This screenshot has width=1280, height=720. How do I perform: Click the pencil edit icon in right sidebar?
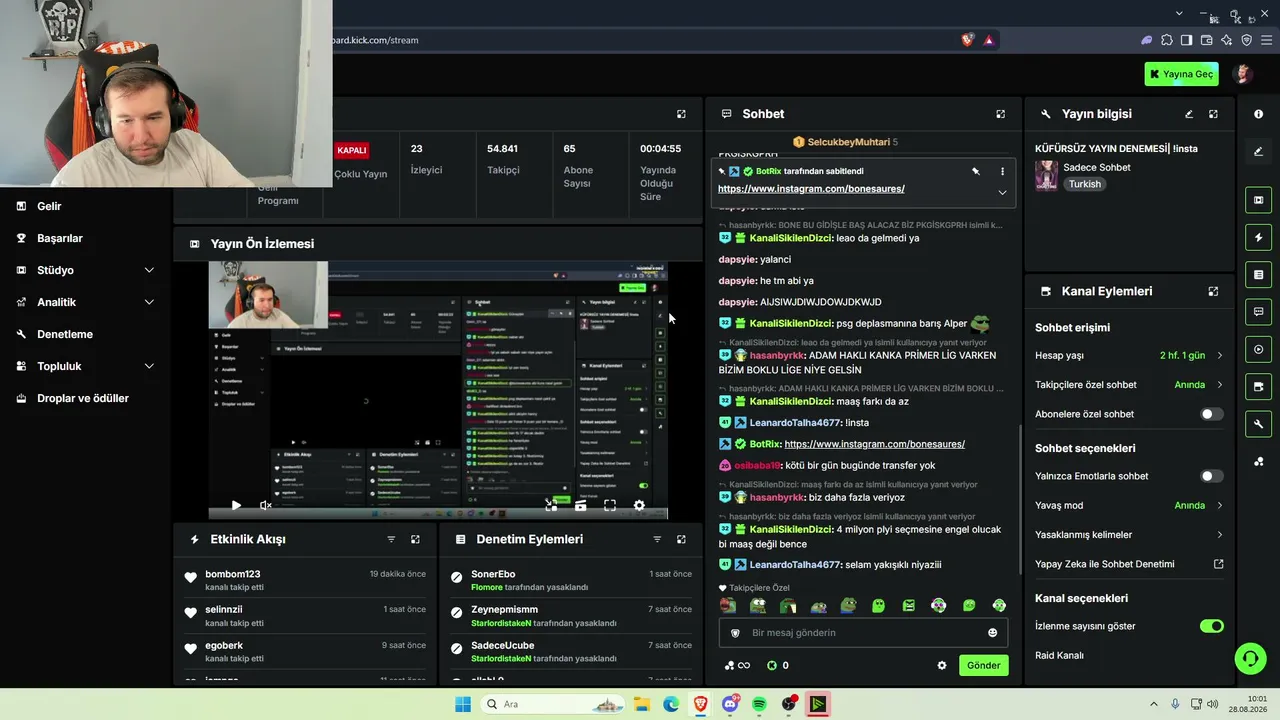[1259, 152]
